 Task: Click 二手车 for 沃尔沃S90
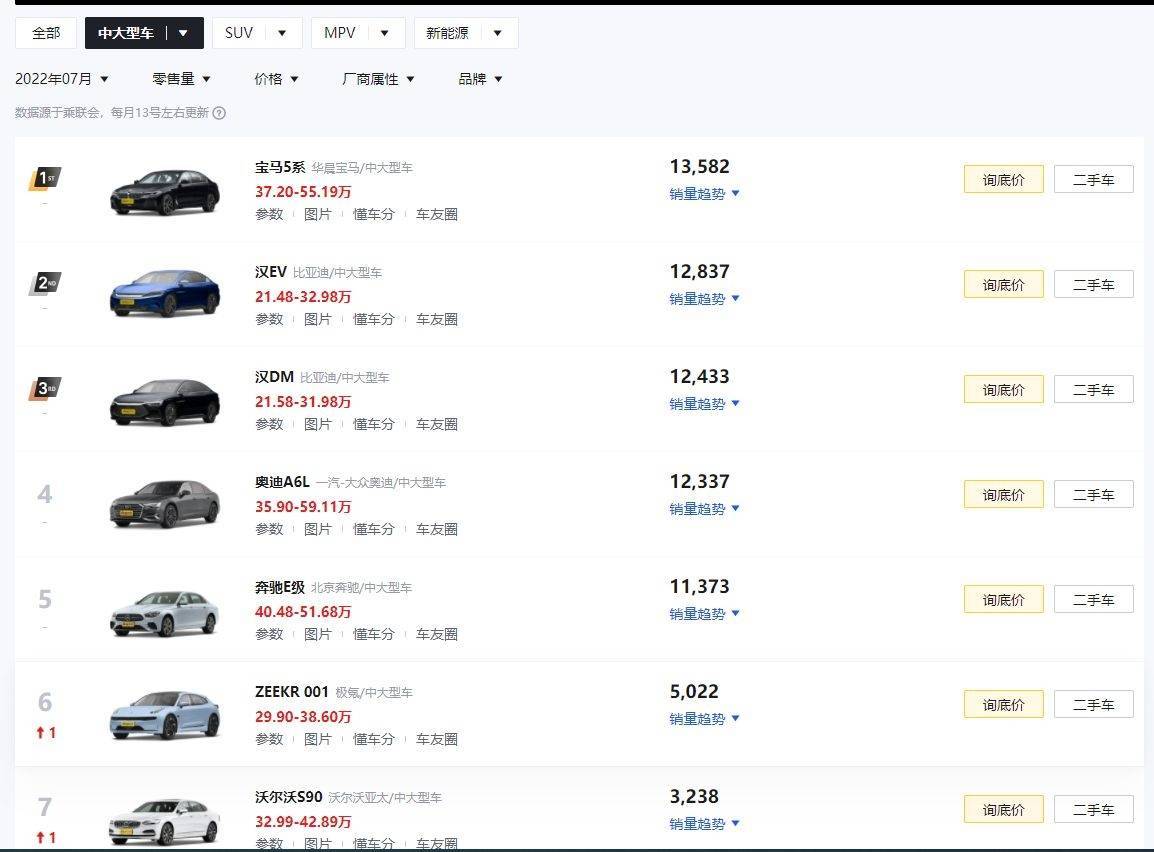tap(1094, 809)
